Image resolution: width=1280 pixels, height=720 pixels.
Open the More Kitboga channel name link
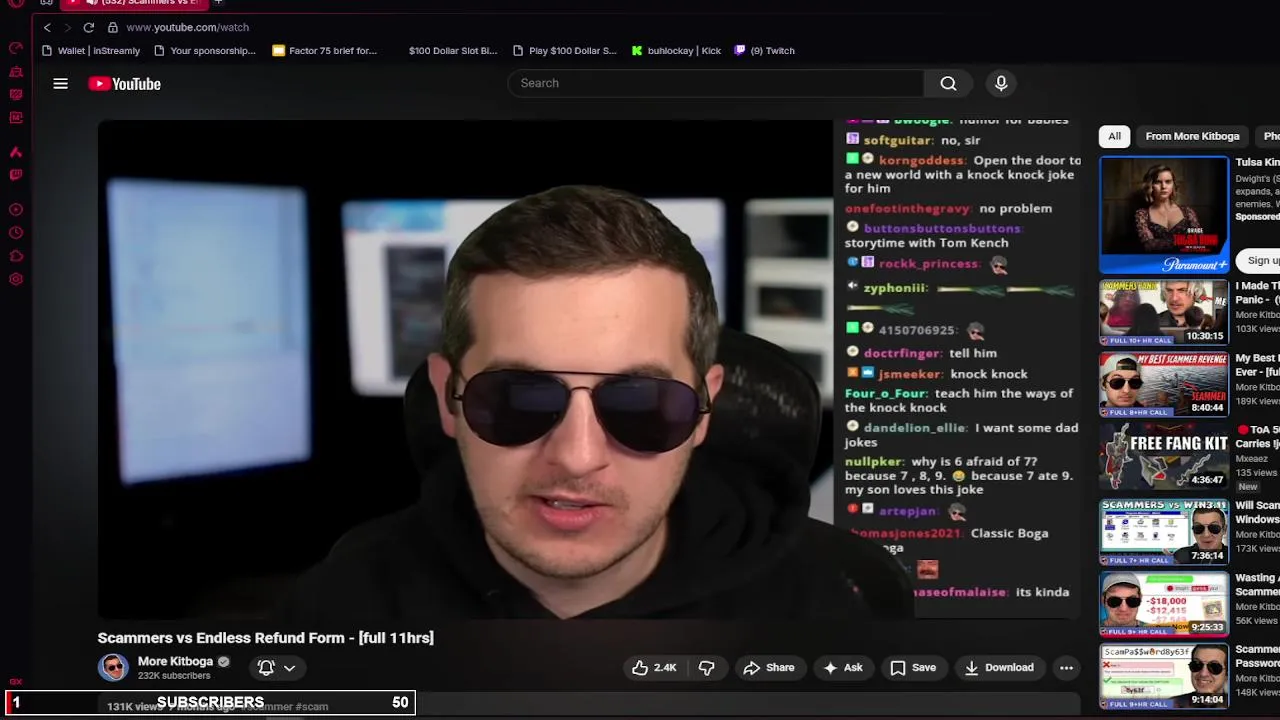[175, 661]
